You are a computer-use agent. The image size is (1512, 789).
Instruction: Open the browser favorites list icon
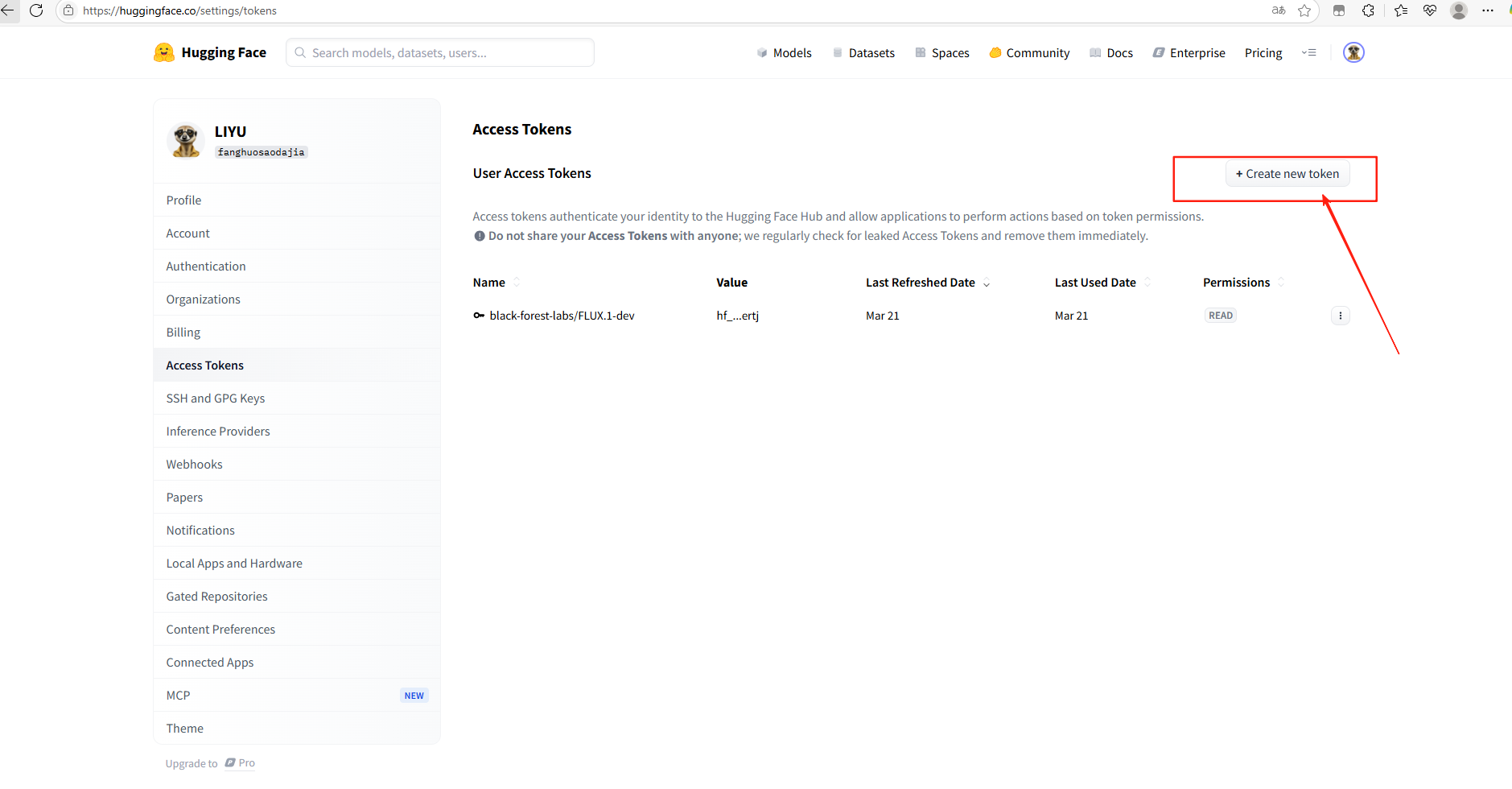click(x=1401, y=10)
